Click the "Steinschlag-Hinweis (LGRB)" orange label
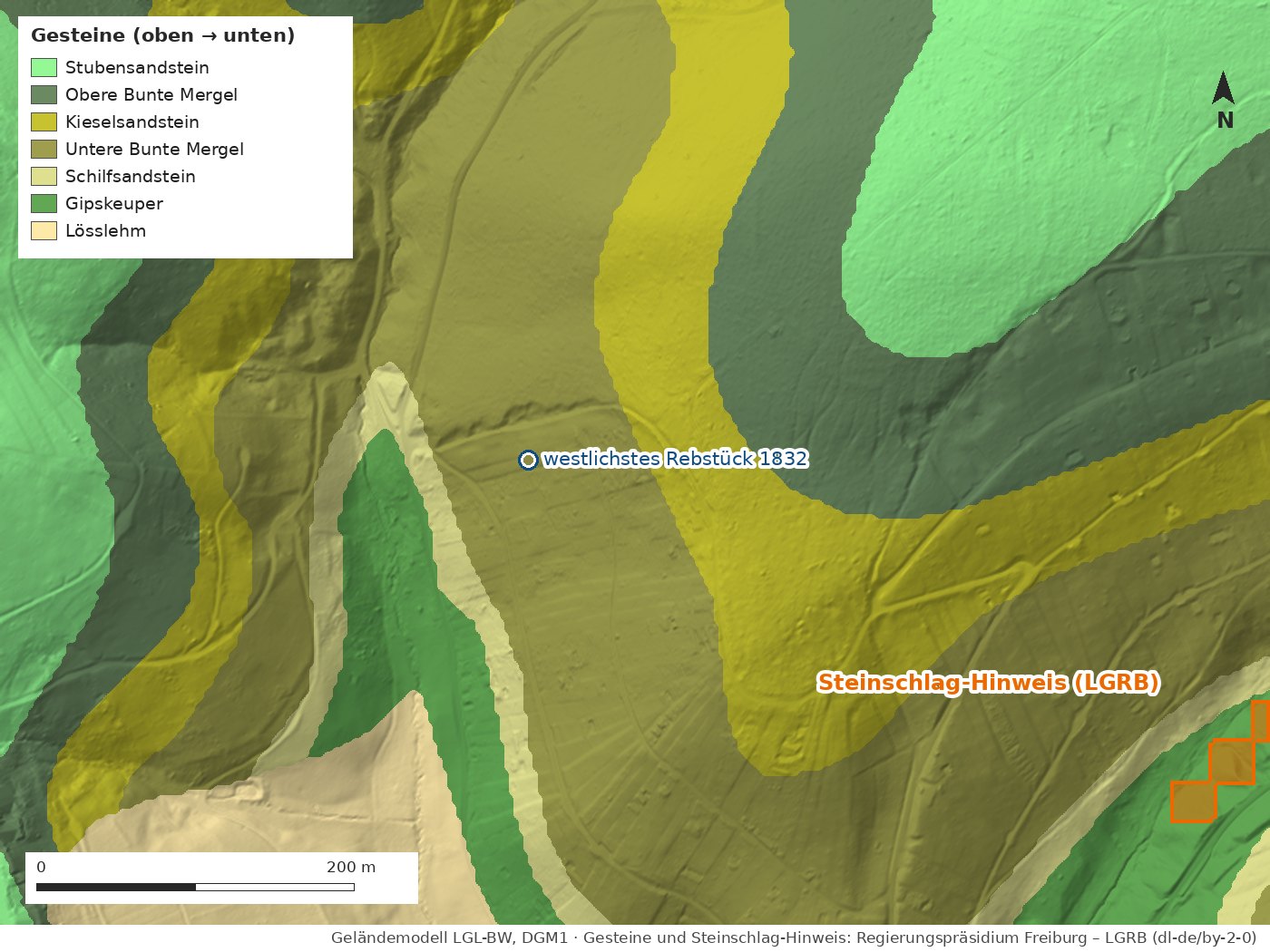The width and height of the screenshot is (1270, 952). point(988,682)
